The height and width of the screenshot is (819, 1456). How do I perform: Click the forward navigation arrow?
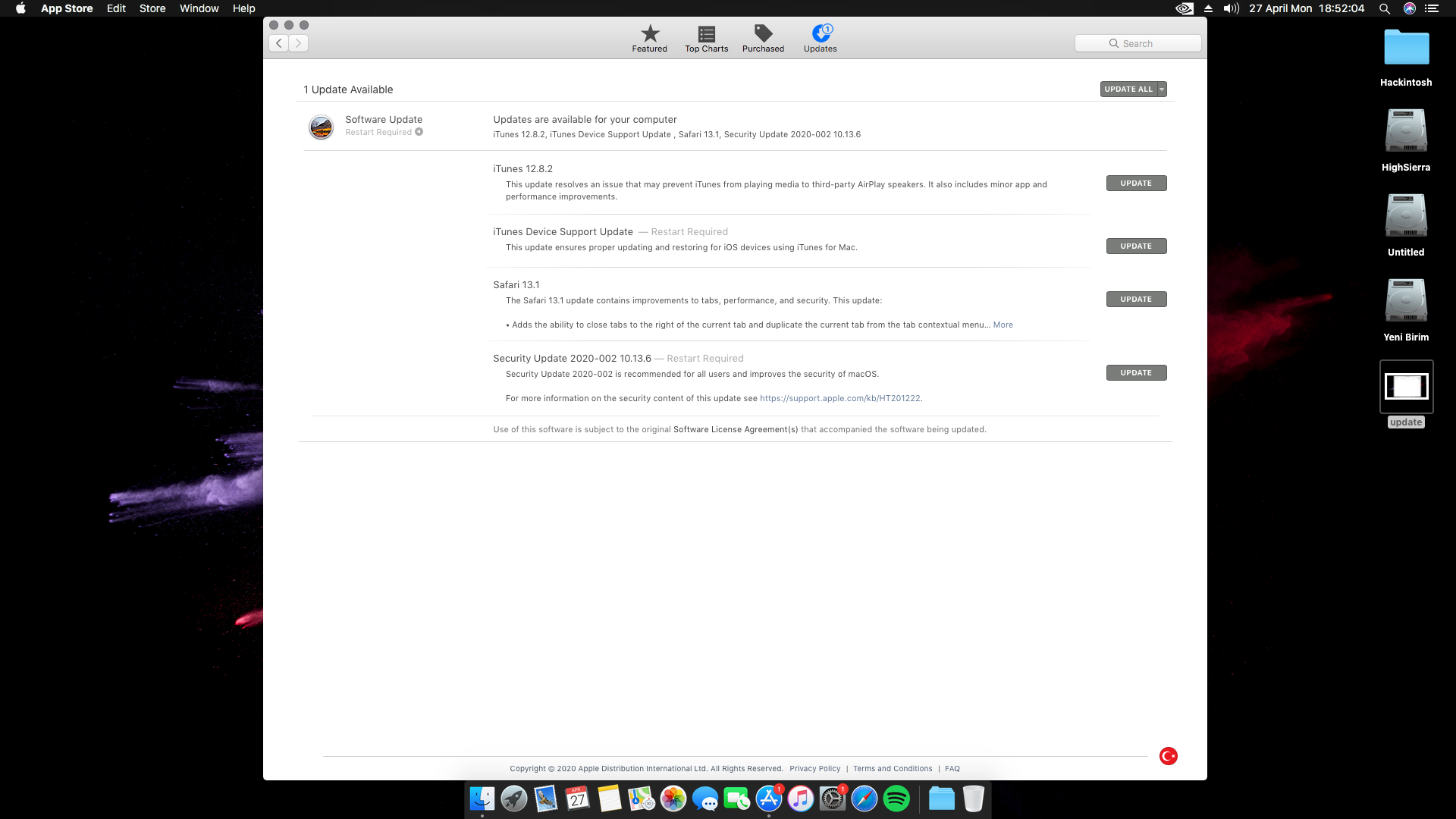299,43
